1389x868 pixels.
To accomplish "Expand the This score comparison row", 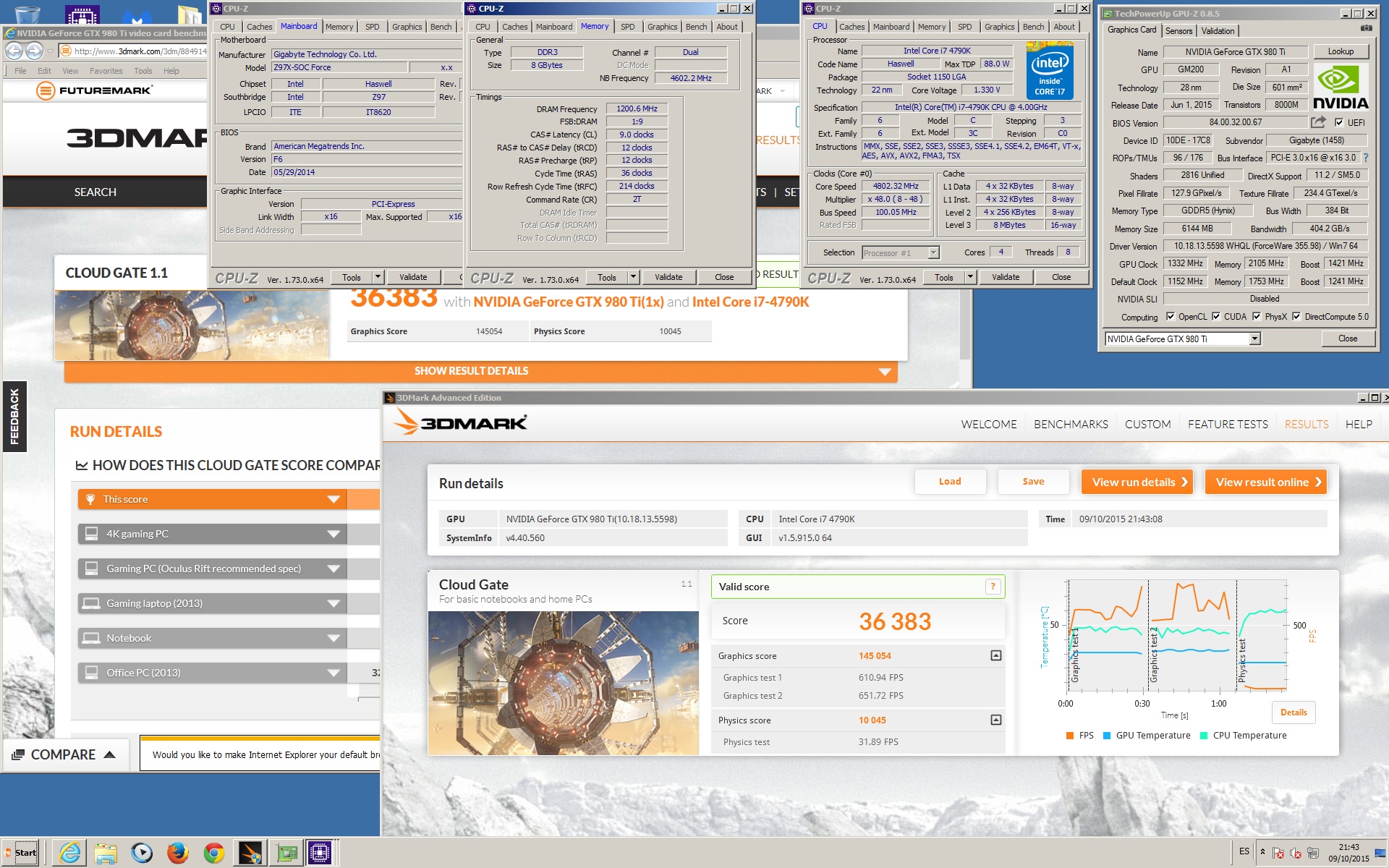I will [x=334, y=499].
